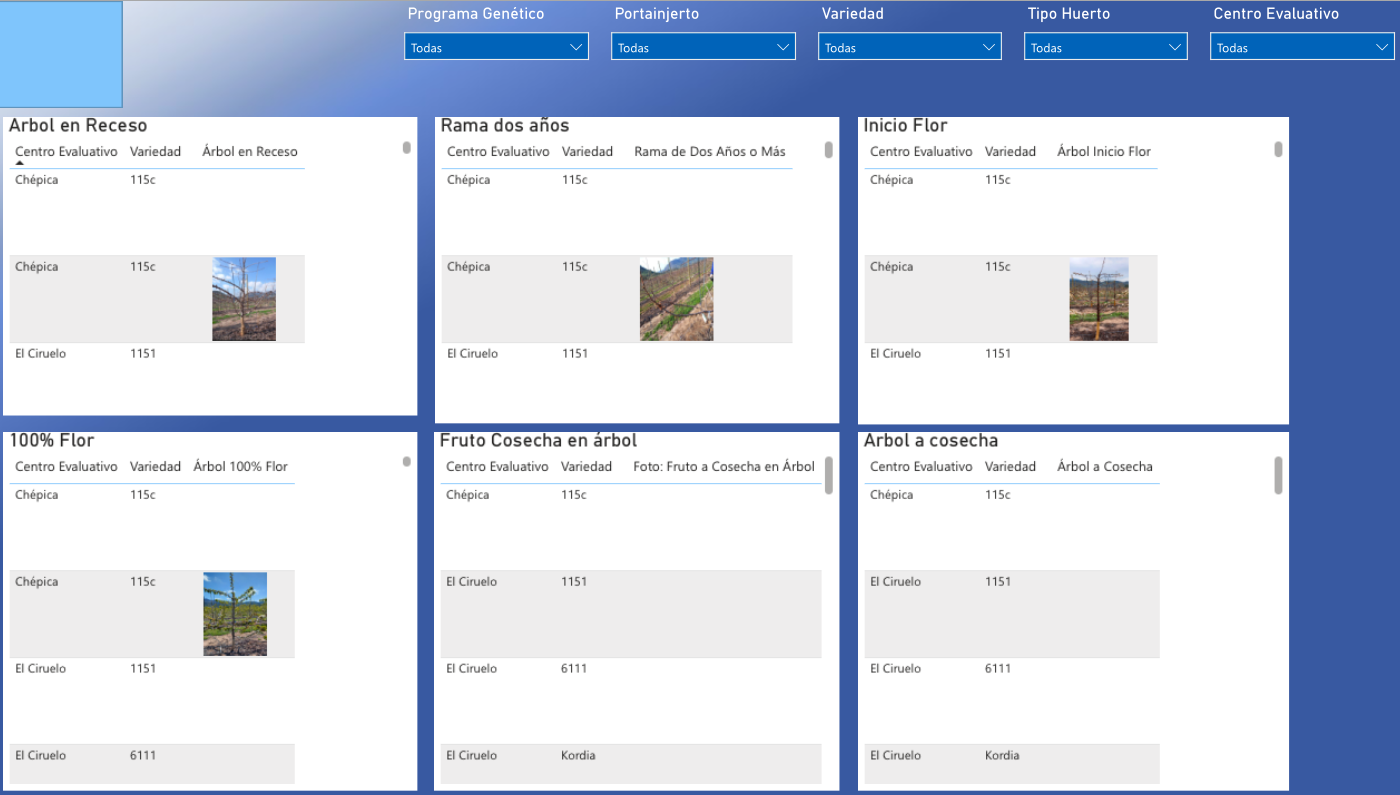The width and height of the screenshot is (1400, 795).
Task: Click the scrollbar handle of 100% Flor table
Action: (407, 461)
